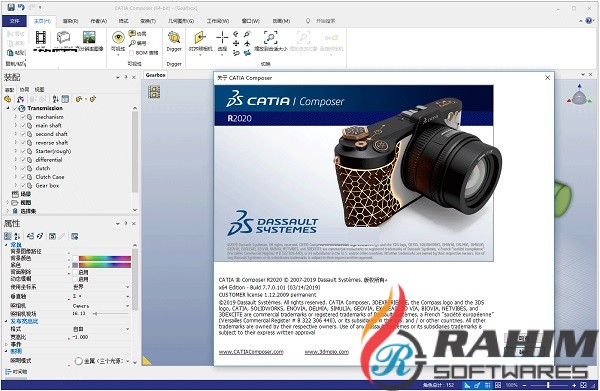Click the Undo arrow in the title bar
The image size is (600, 391).
coord(22,7)
